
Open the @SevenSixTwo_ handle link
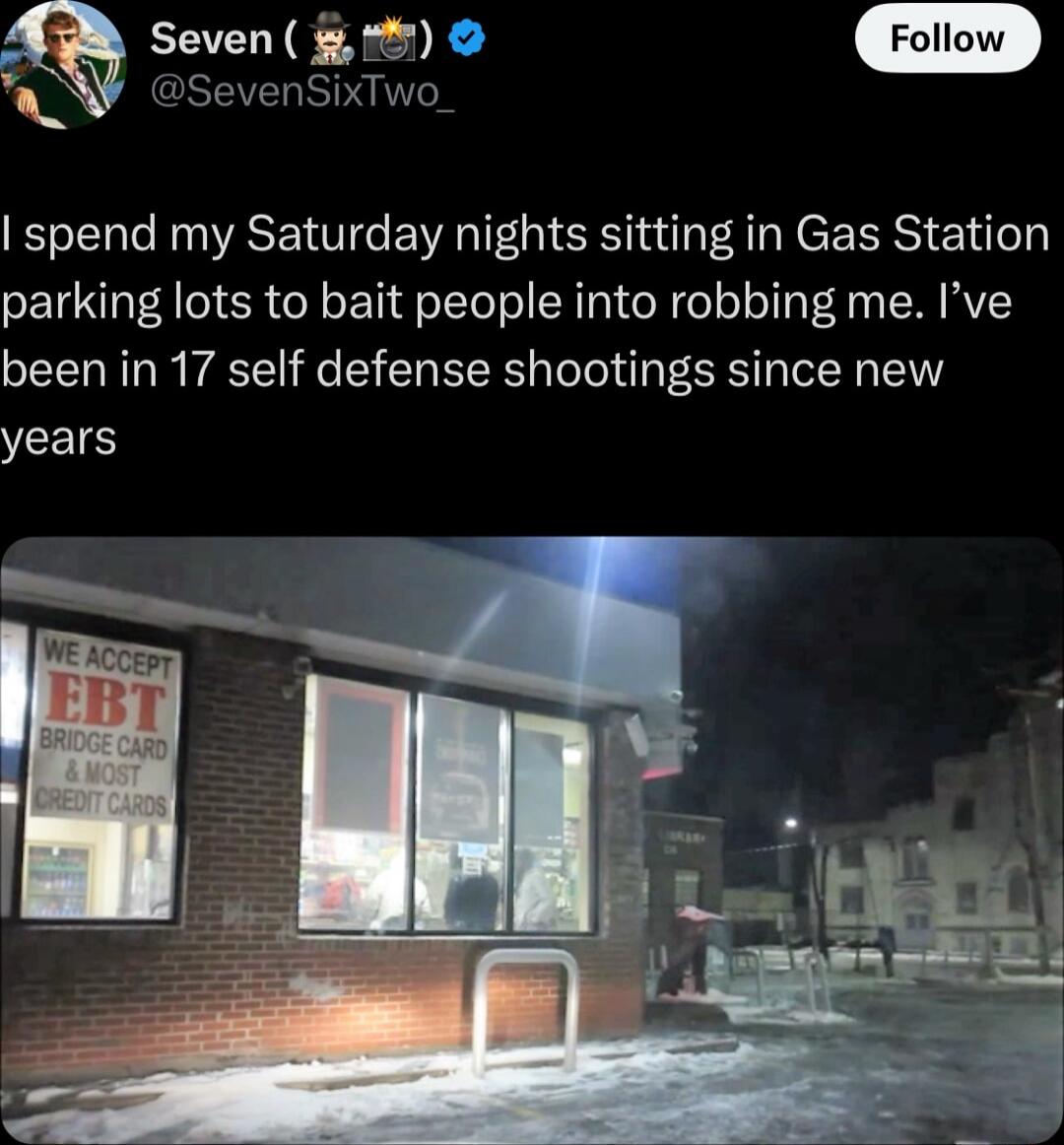coord(302,92)
